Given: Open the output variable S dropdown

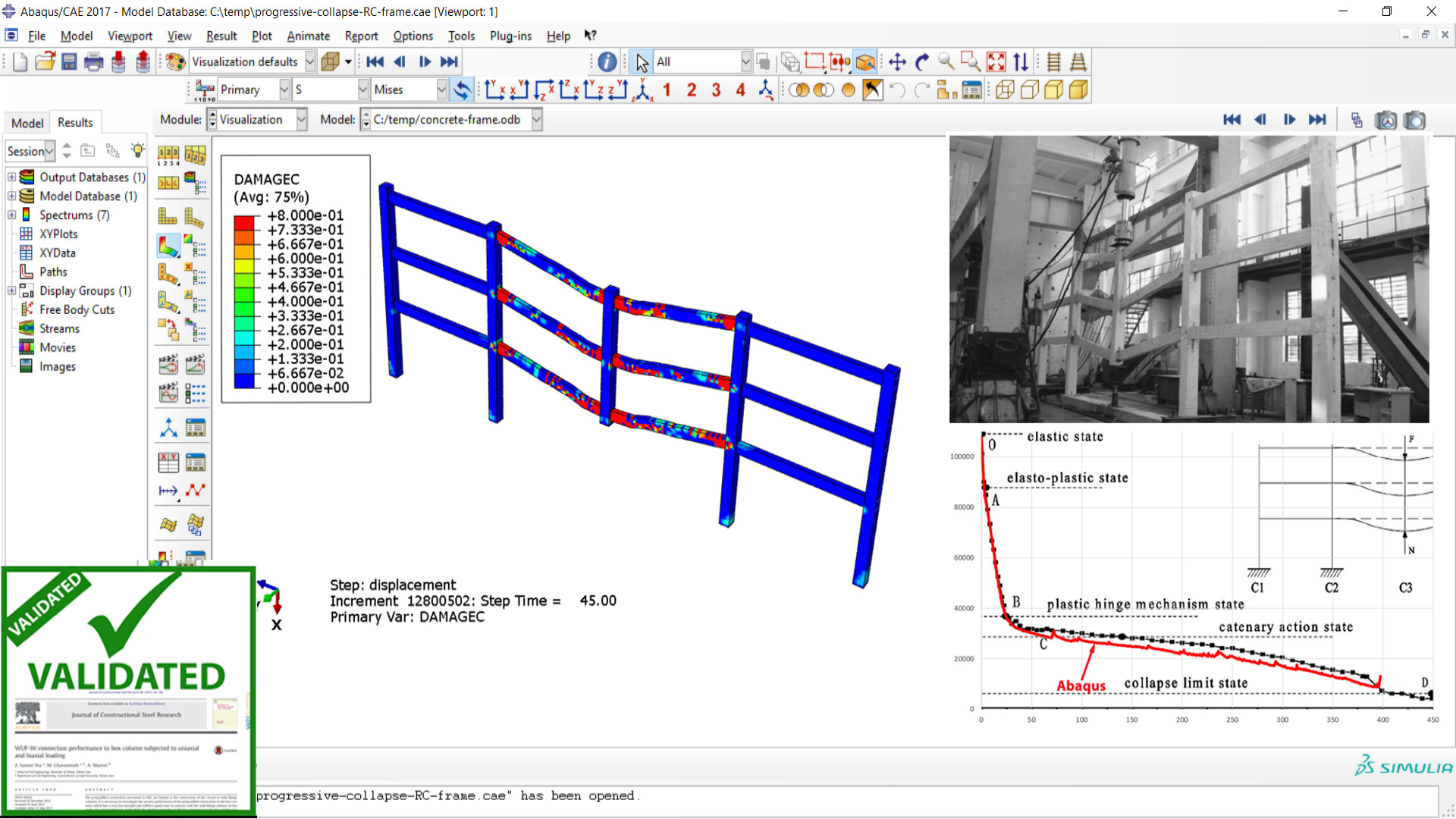Looking at the screenshot, I should tap(363, 90).
